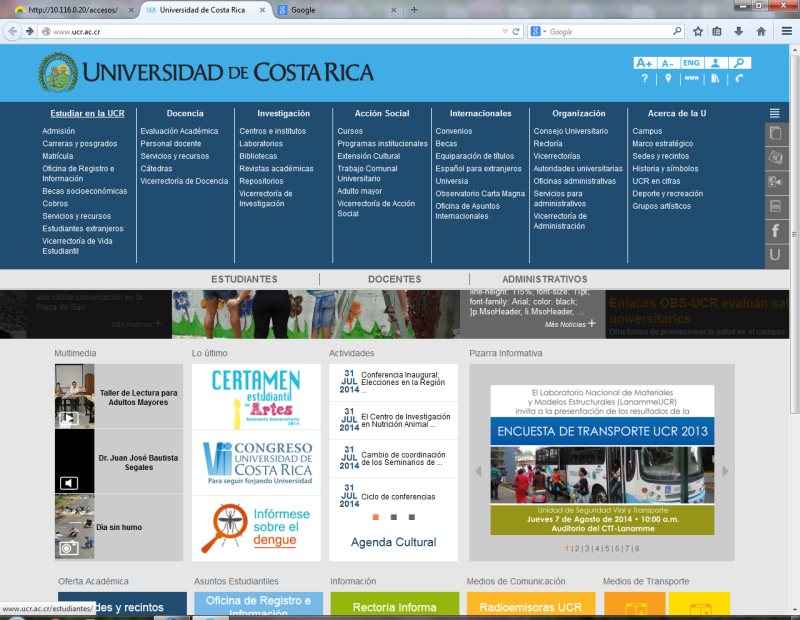Bookmark this page with star icon
Screen dimensions: 800x620
pos(698,32)
